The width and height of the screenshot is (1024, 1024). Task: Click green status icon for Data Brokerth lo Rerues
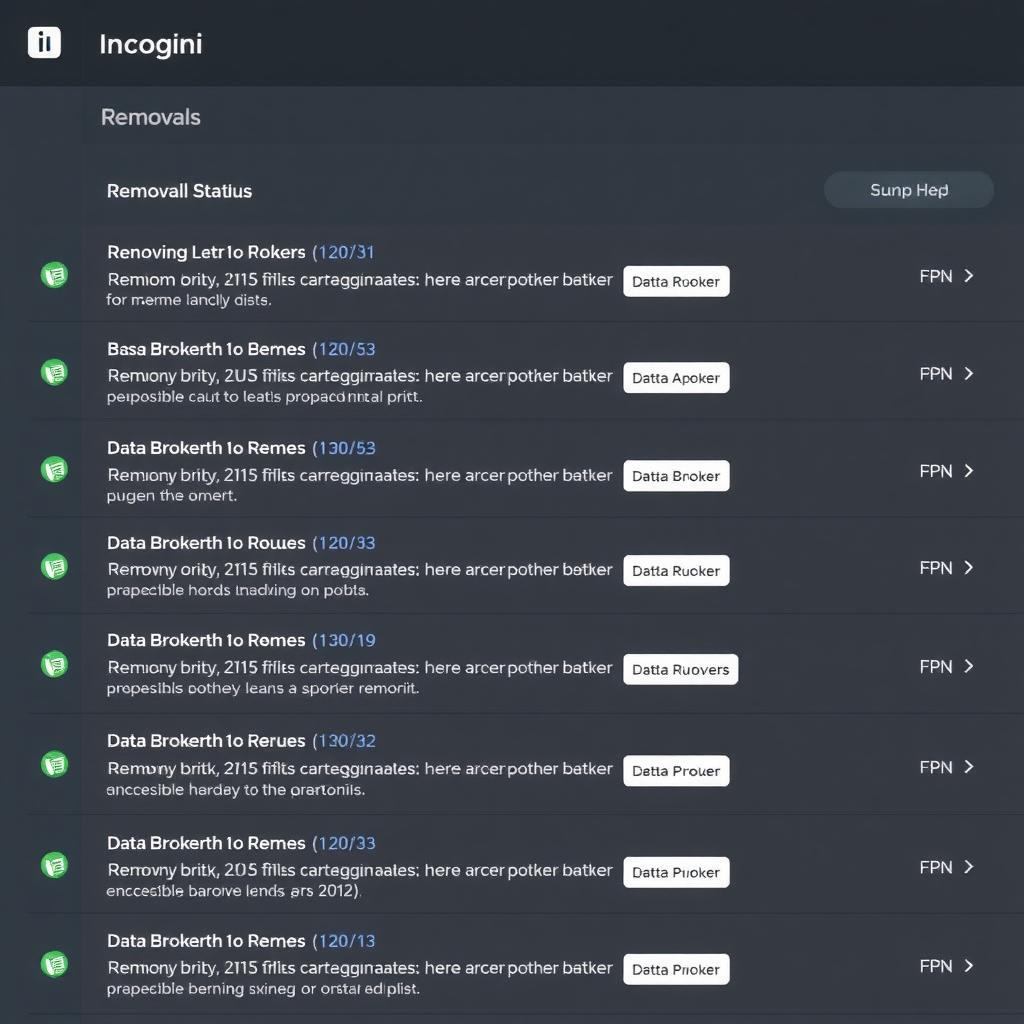click(54, 764)
